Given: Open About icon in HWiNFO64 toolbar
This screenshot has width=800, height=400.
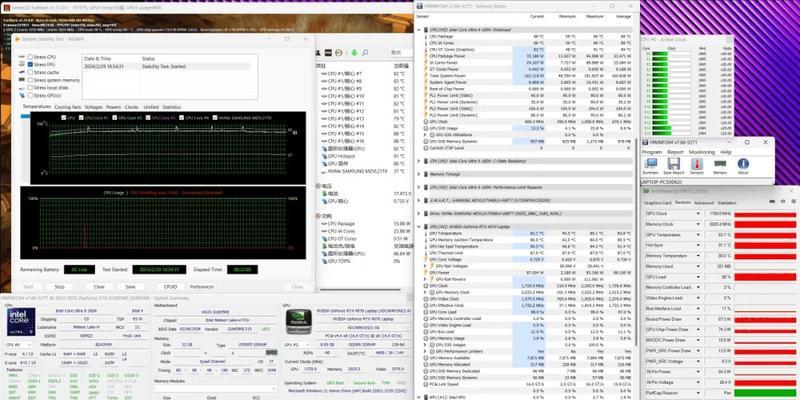Looking at the screenshot, I should pyautogui.click(x=743, y=164).
